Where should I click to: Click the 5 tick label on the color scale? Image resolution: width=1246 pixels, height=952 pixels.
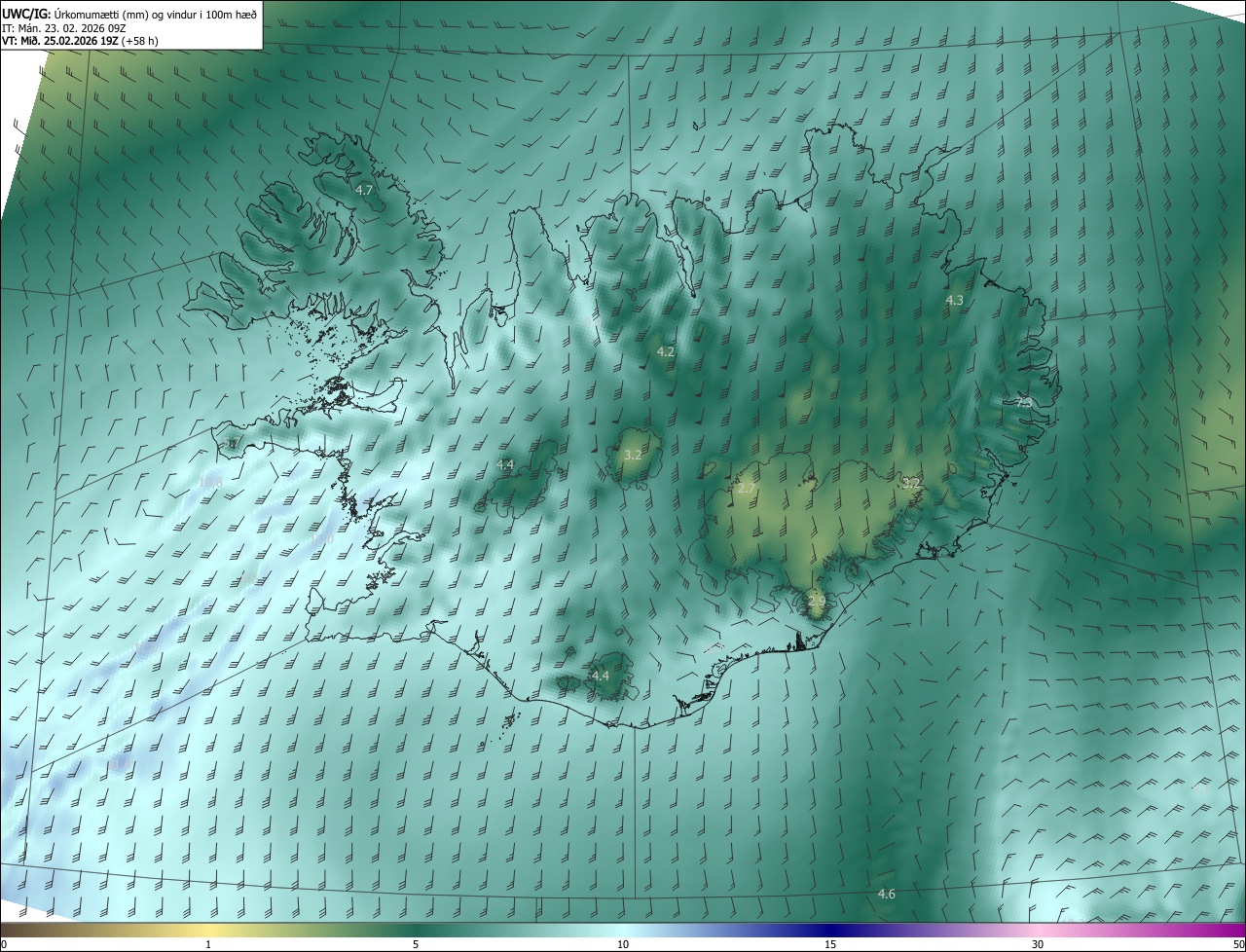[416, 944]
